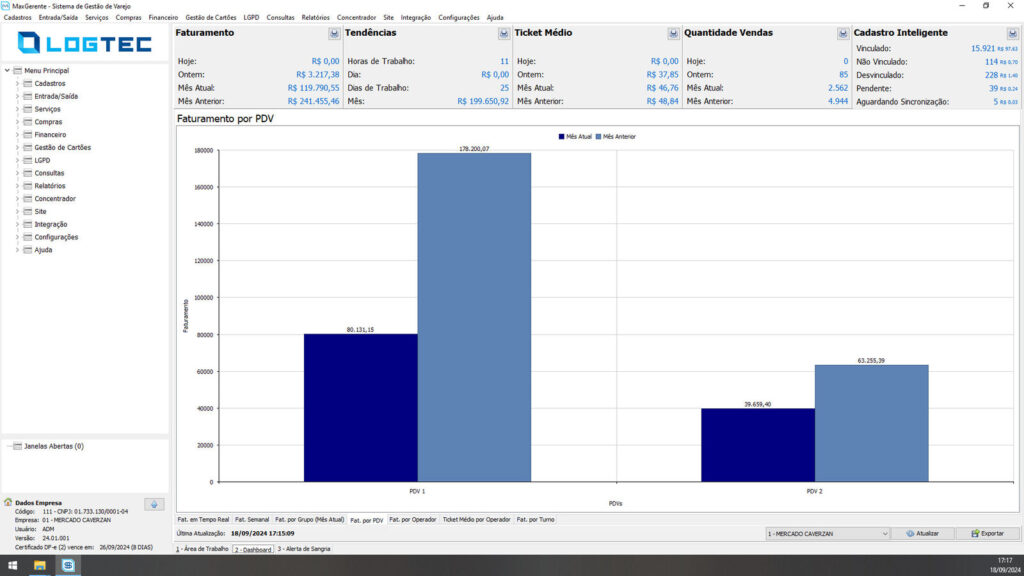The height and width of the screenshot is (576, 1024).
Task: Switch to Fat. em Tempo Real tab
Action: pos(203,520)
